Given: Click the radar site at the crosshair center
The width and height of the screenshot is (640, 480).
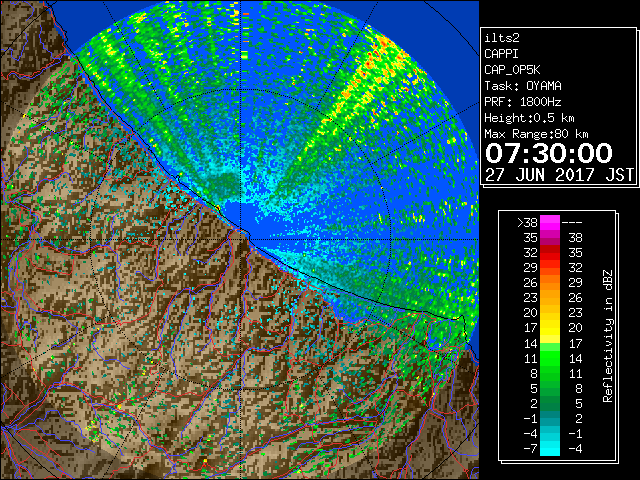Looking at the screenshot, I should tap(241, 239).
